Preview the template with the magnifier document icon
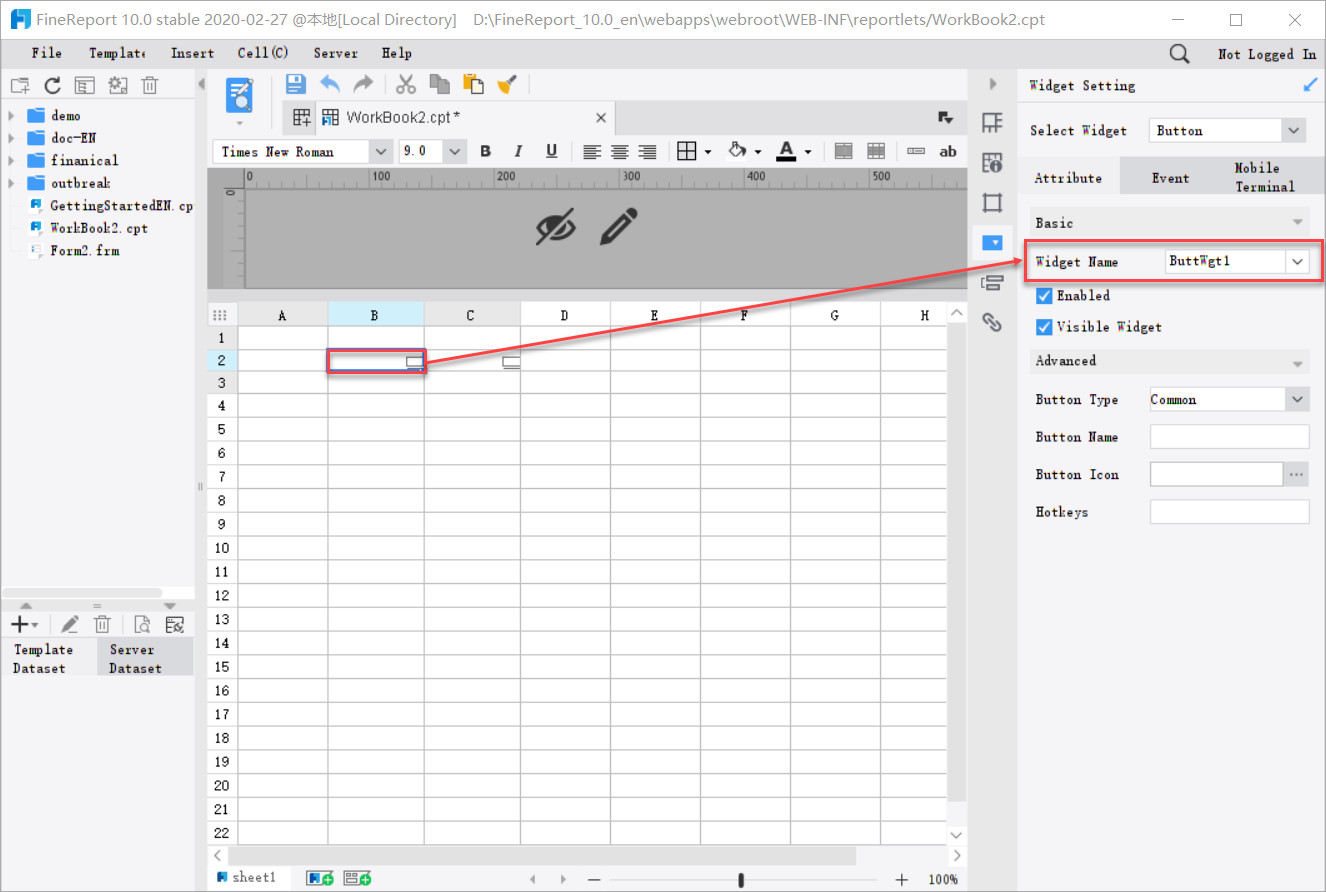1326x892 pixels. tap(141, 623)
